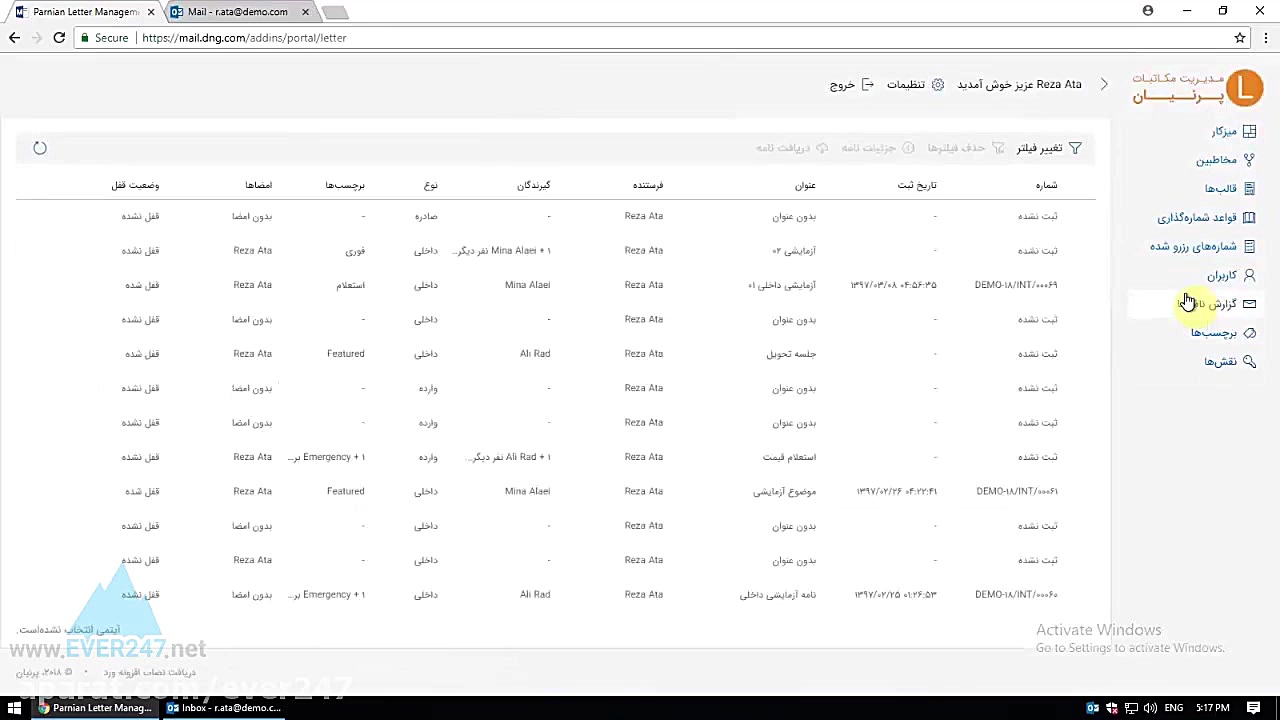Reload the page using the browser refresh icon
The height and width of the screenshot is (720, 1280).
59,38
